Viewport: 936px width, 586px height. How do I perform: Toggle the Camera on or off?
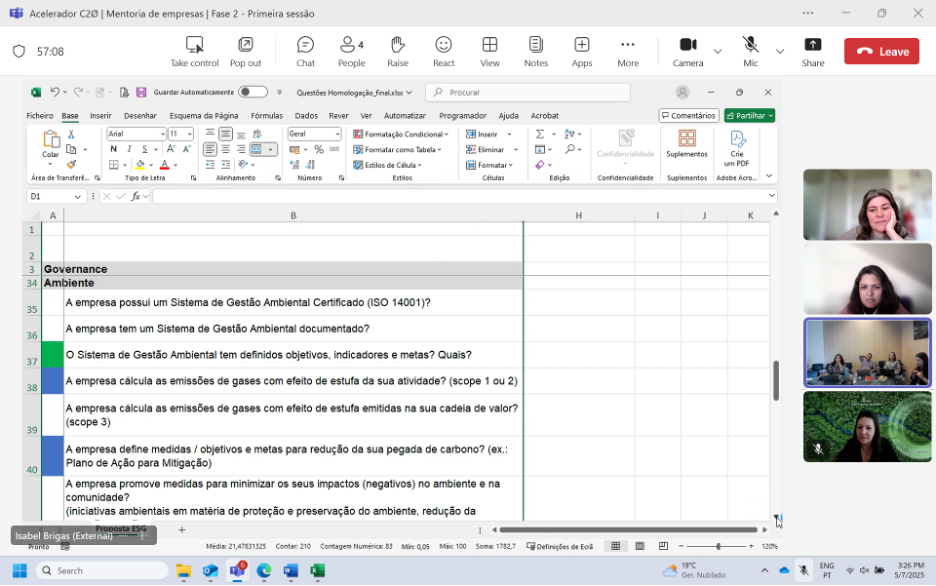coord(688,51)
